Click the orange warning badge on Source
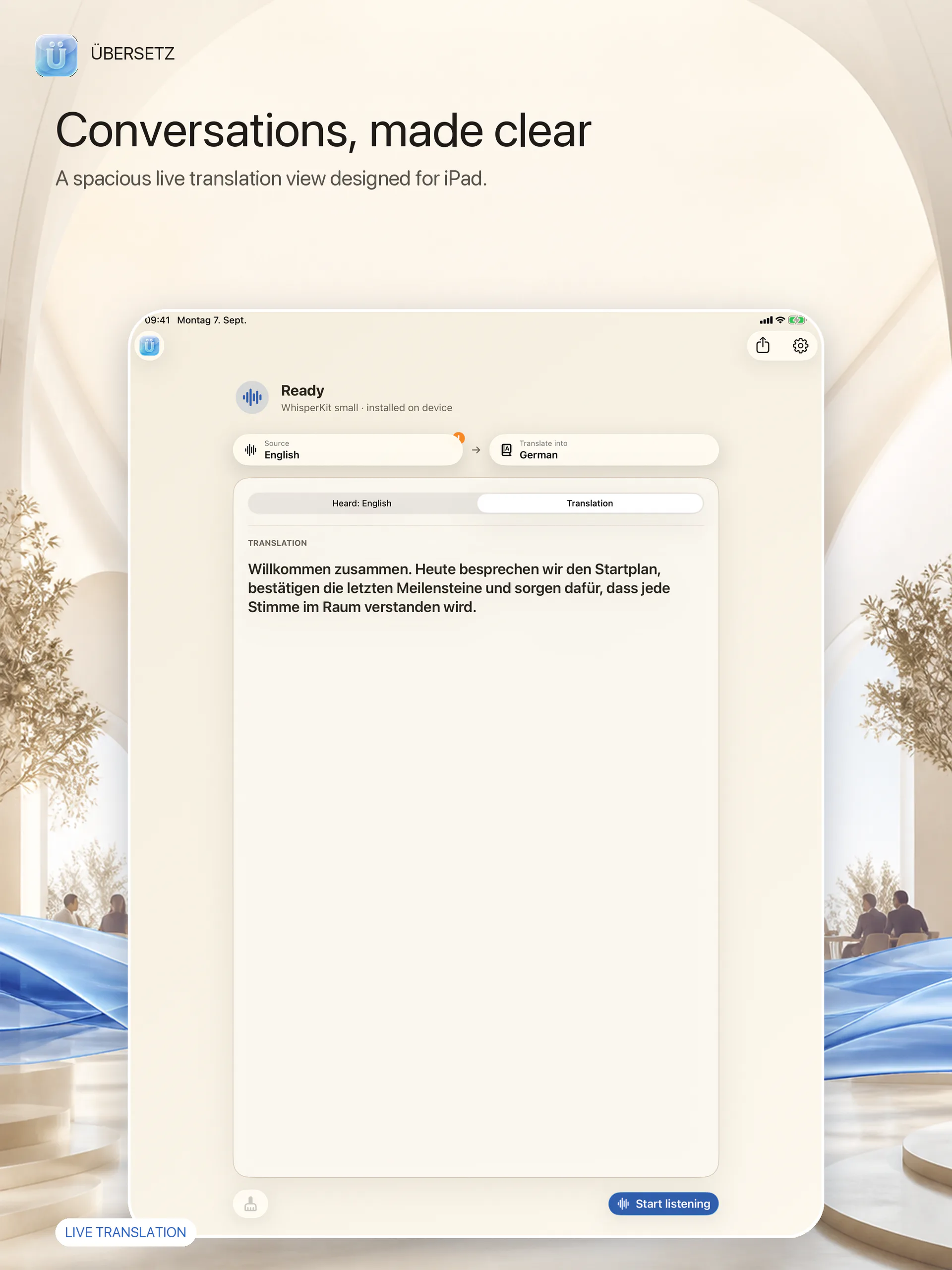This screenshot has width=952, height=1270. [x=459, y=438]
